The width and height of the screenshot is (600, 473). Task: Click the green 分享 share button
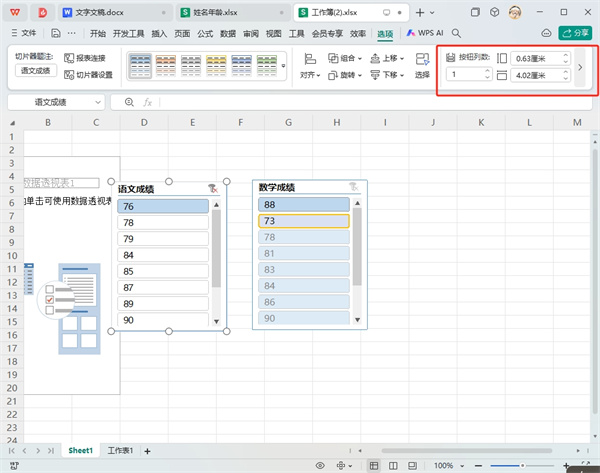[575, 33]
